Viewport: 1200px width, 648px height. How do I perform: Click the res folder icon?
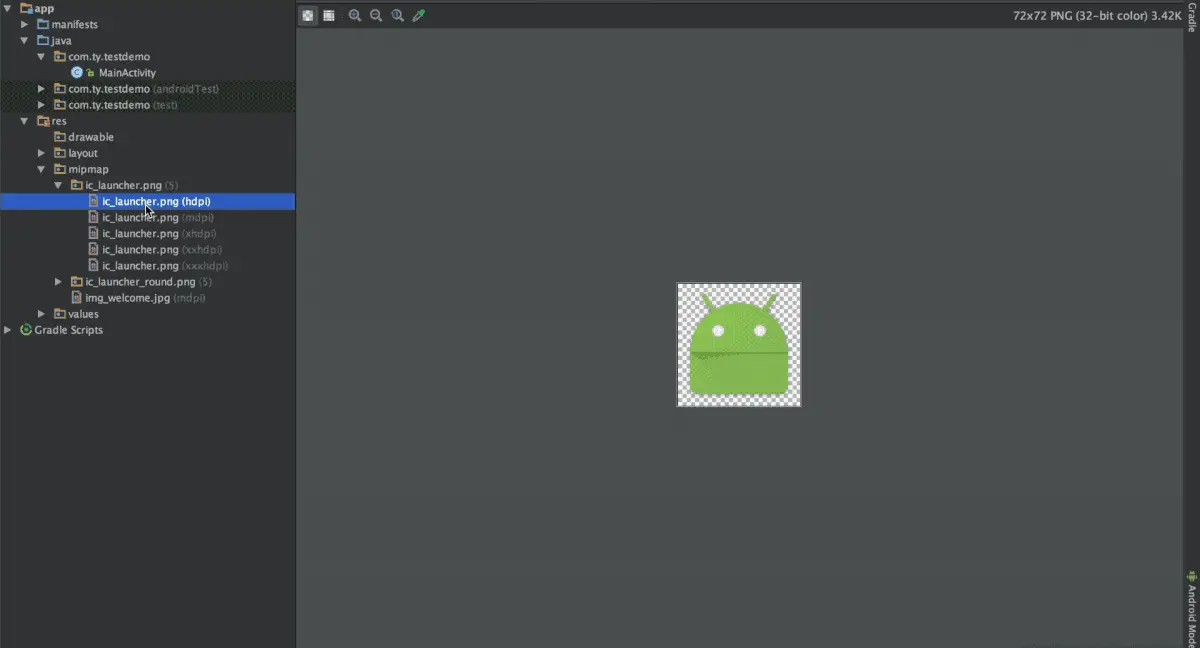click(x=43, y=121)
